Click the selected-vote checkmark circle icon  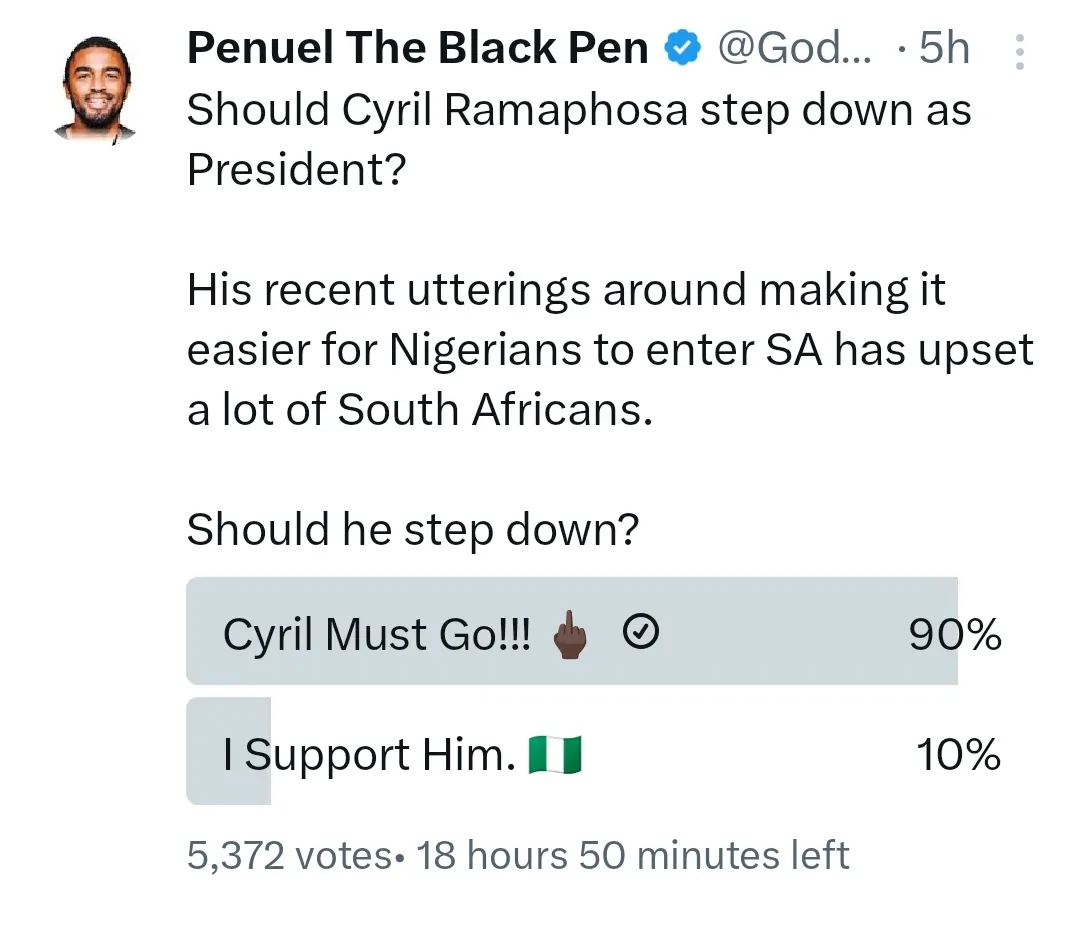(x=640, y=632)
